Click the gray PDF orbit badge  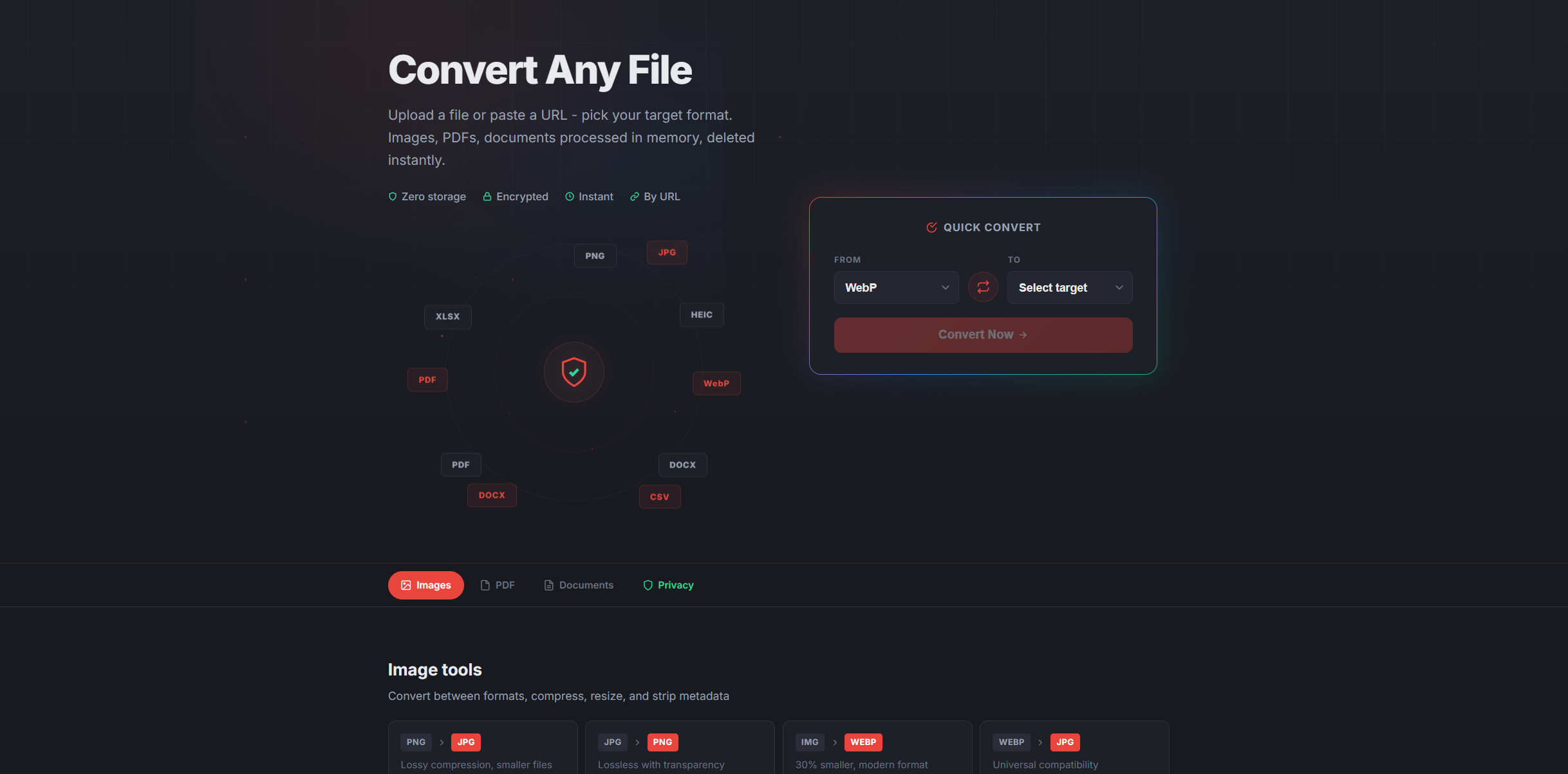pos(461,465)
